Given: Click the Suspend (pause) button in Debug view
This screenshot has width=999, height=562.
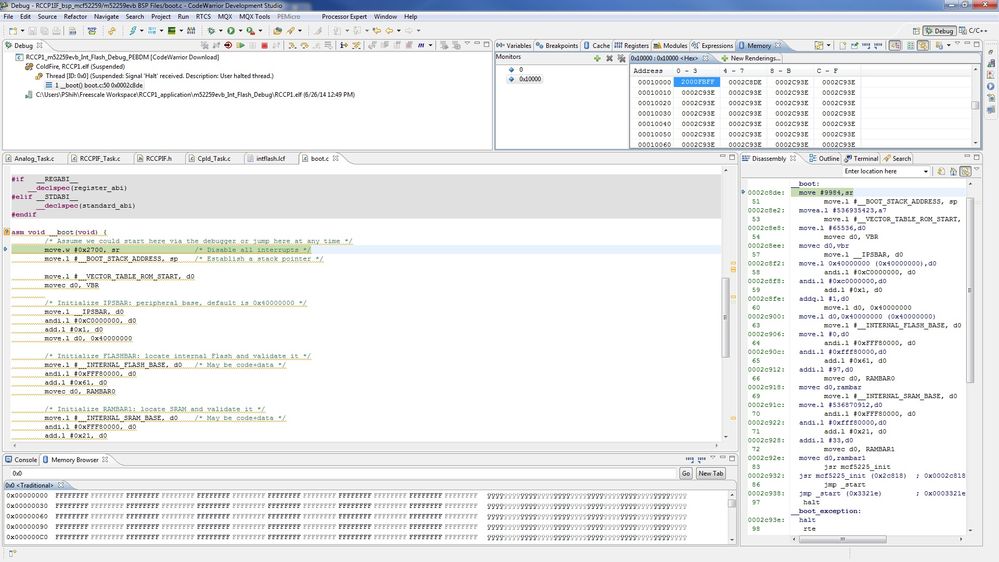Looking at the screenshot, I should [252, 45].
